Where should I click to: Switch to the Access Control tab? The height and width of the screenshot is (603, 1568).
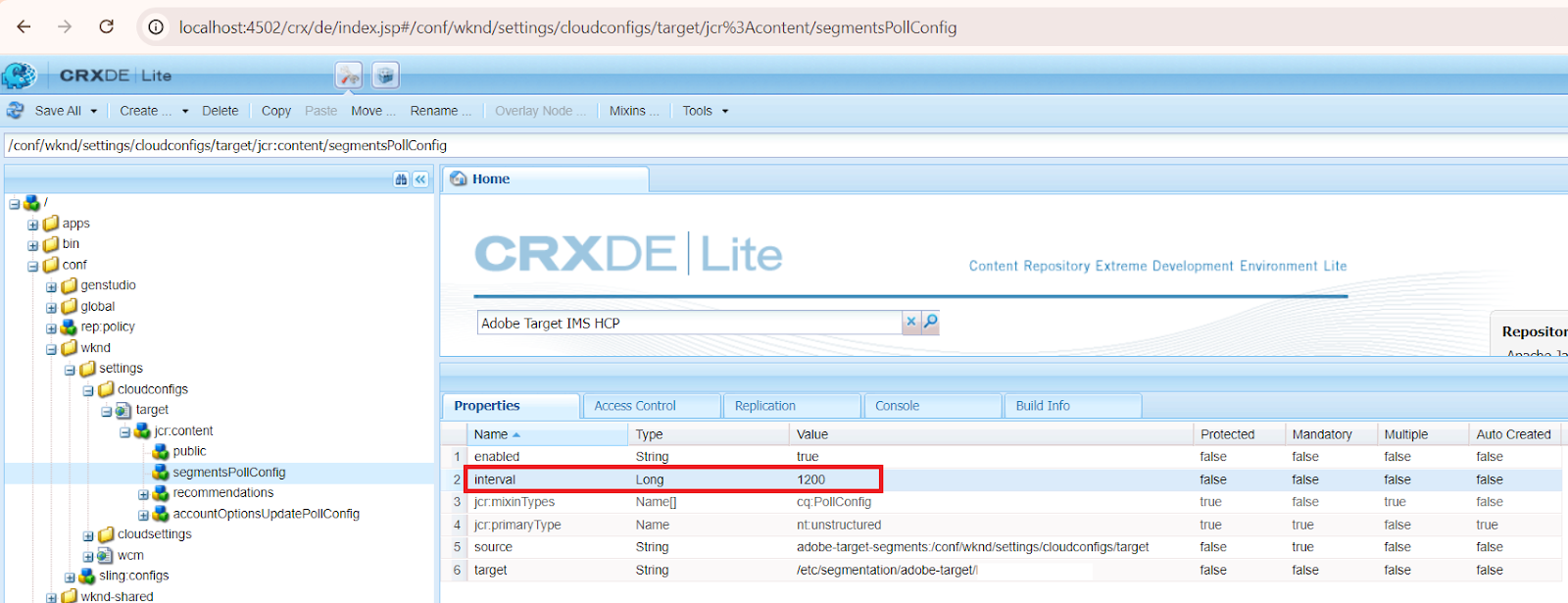(652, 406)
